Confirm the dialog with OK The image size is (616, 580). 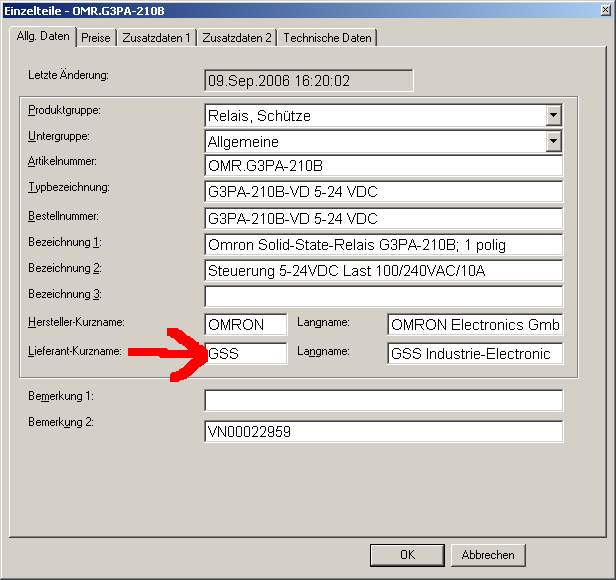tap(407, 555)
